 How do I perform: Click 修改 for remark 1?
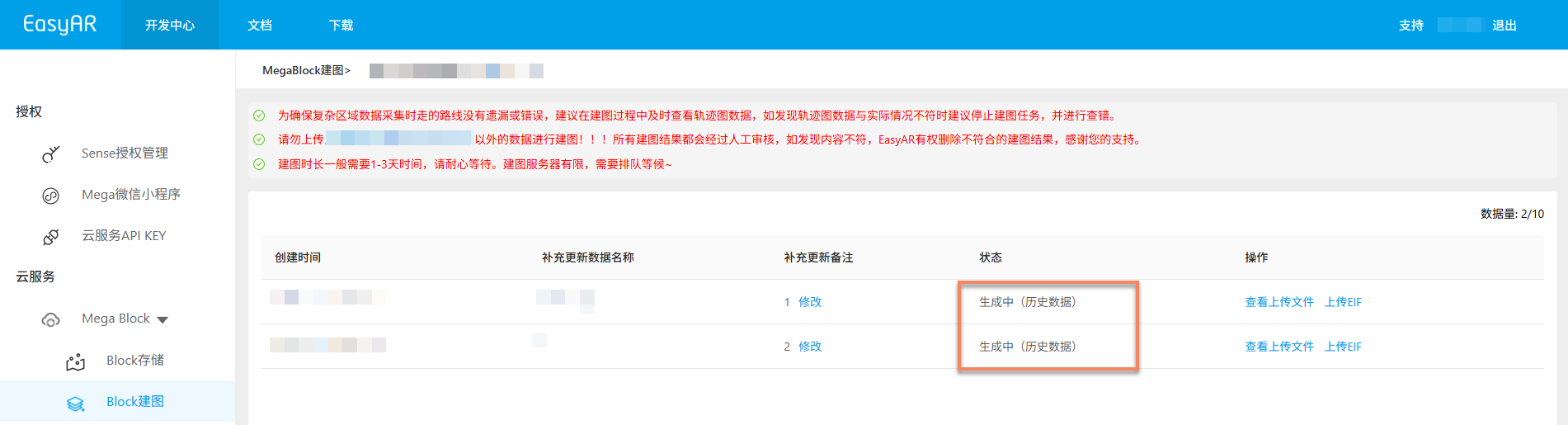coord(809,302)
